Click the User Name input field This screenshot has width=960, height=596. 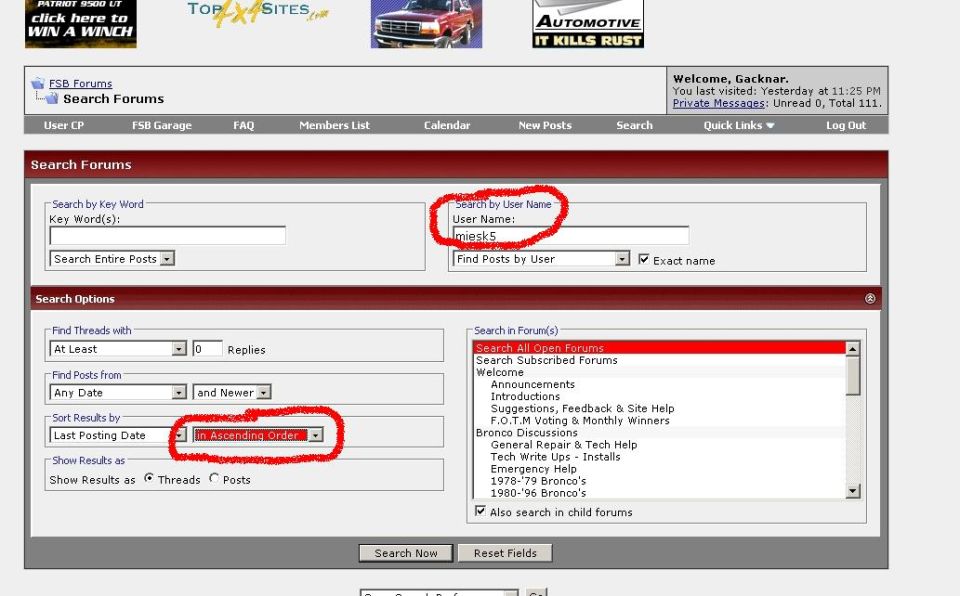coord(571,235)
